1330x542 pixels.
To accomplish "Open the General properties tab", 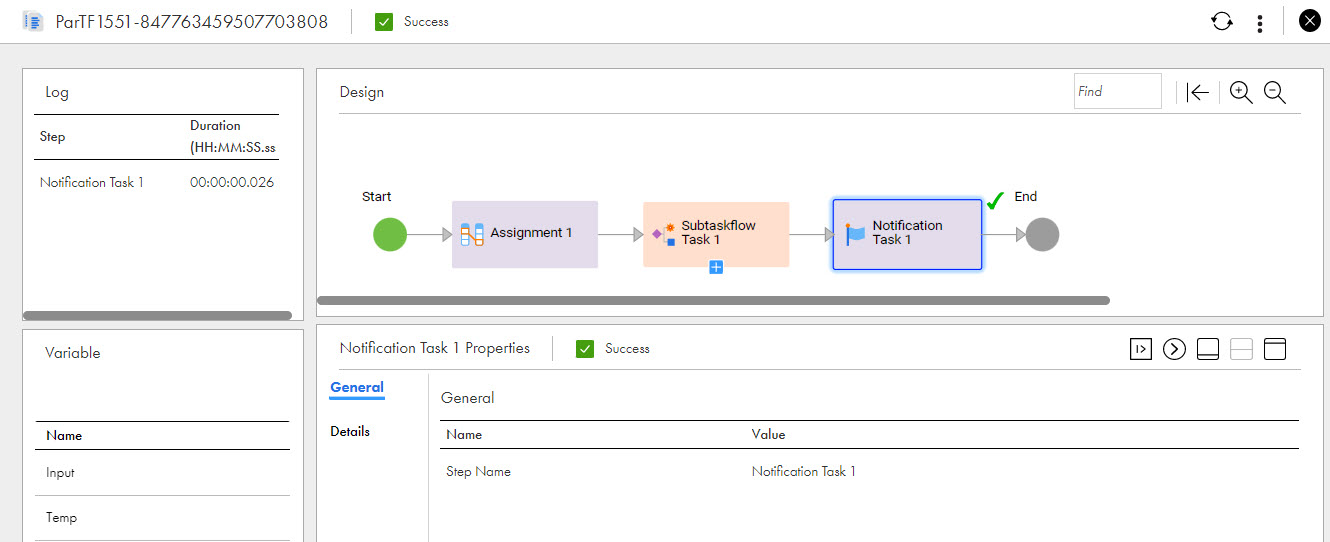I will point(357,388).
